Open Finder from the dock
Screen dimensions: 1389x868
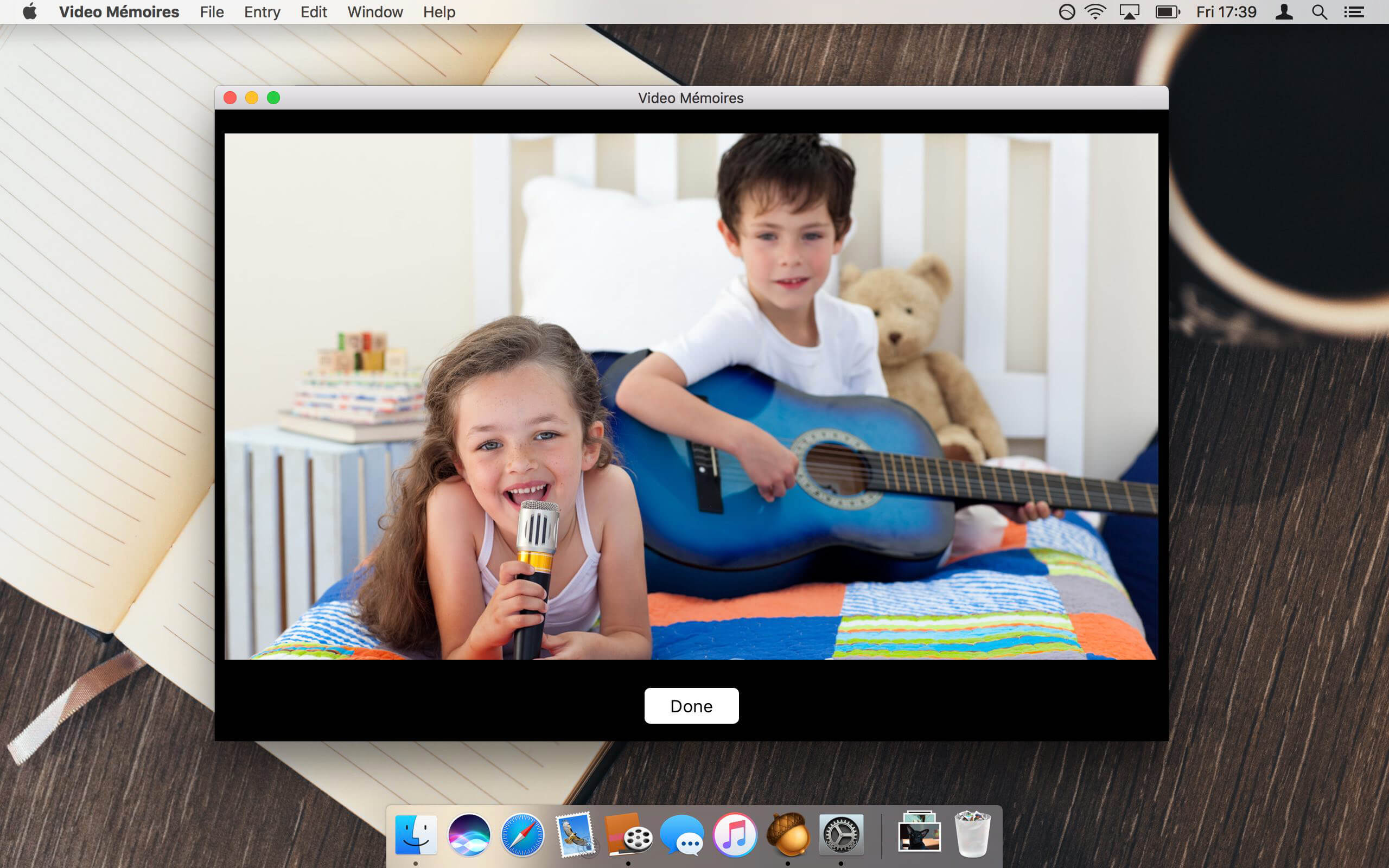click(416, 835)
